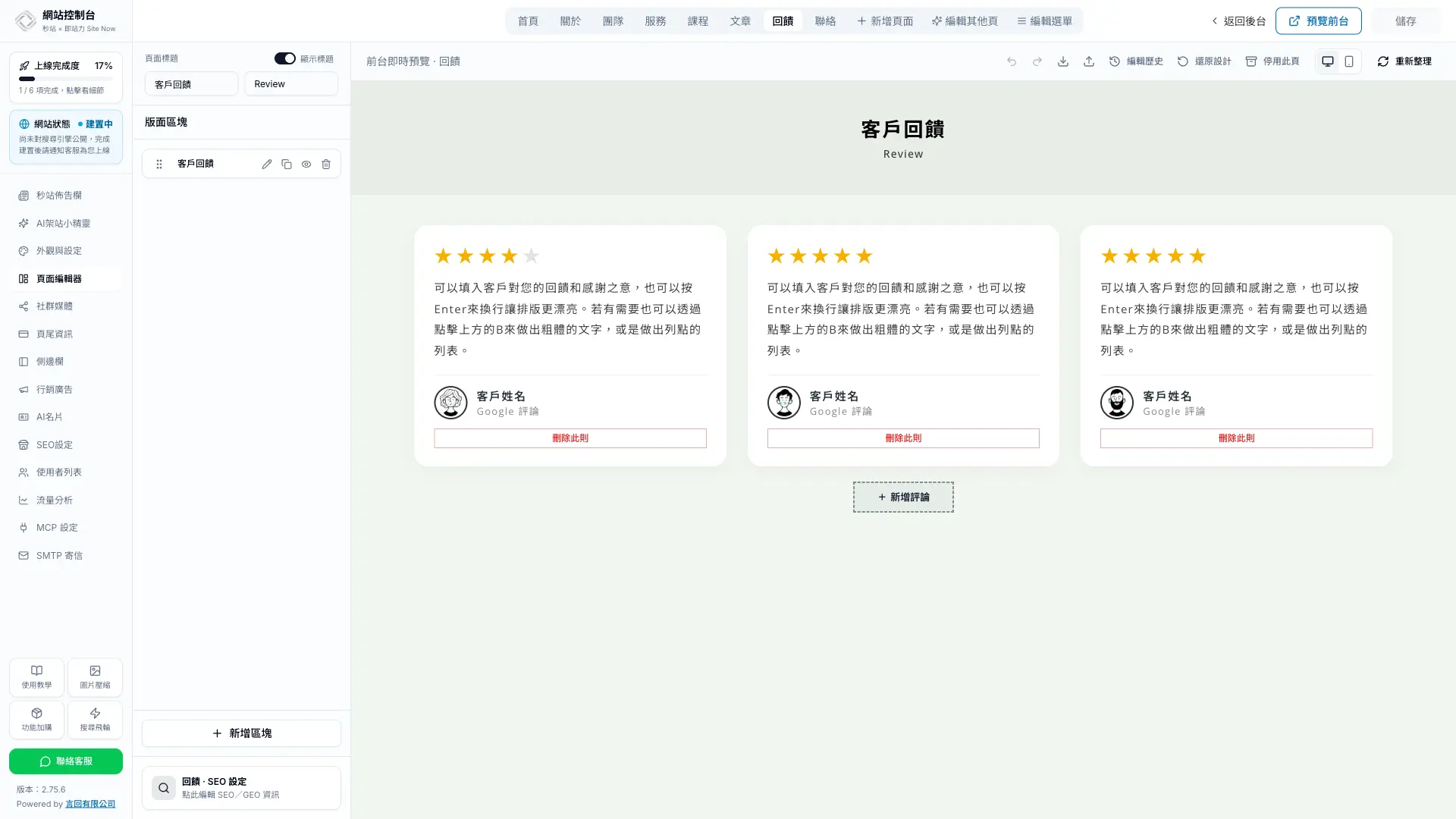
Task: Delete third review via 刪除此則
Action: [1236, 438]
